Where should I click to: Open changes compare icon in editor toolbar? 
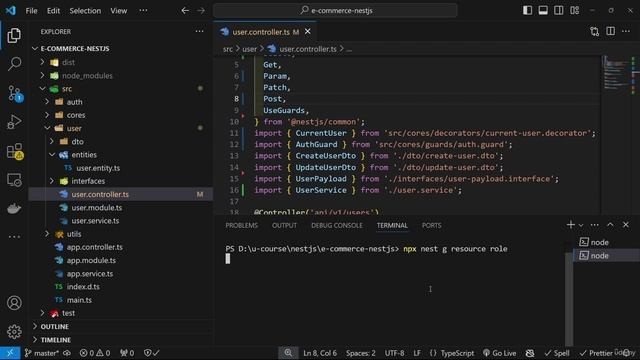click(x=594, y=31)
